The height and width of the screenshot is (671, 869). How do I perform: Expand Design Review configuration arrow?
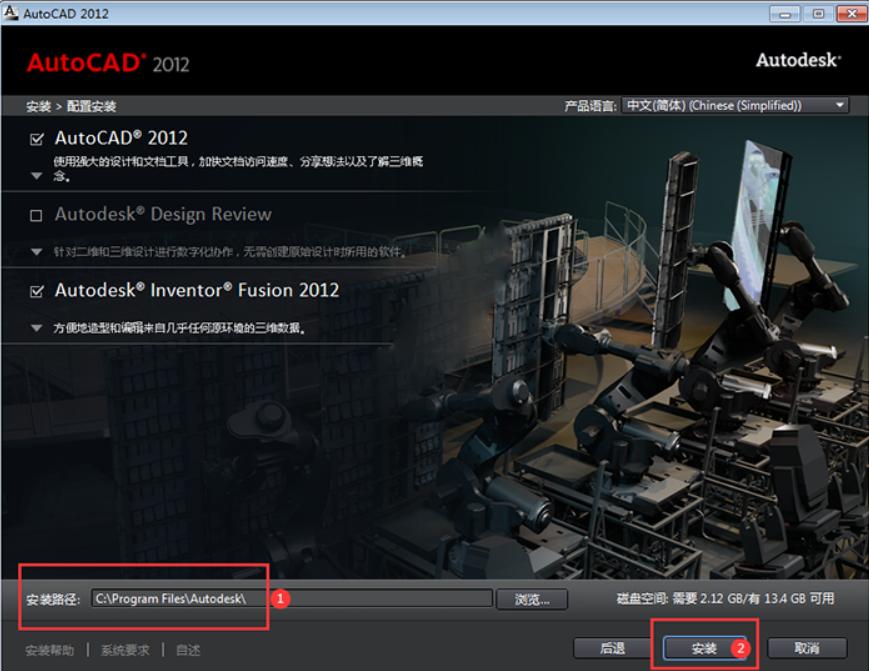[37, 252]
